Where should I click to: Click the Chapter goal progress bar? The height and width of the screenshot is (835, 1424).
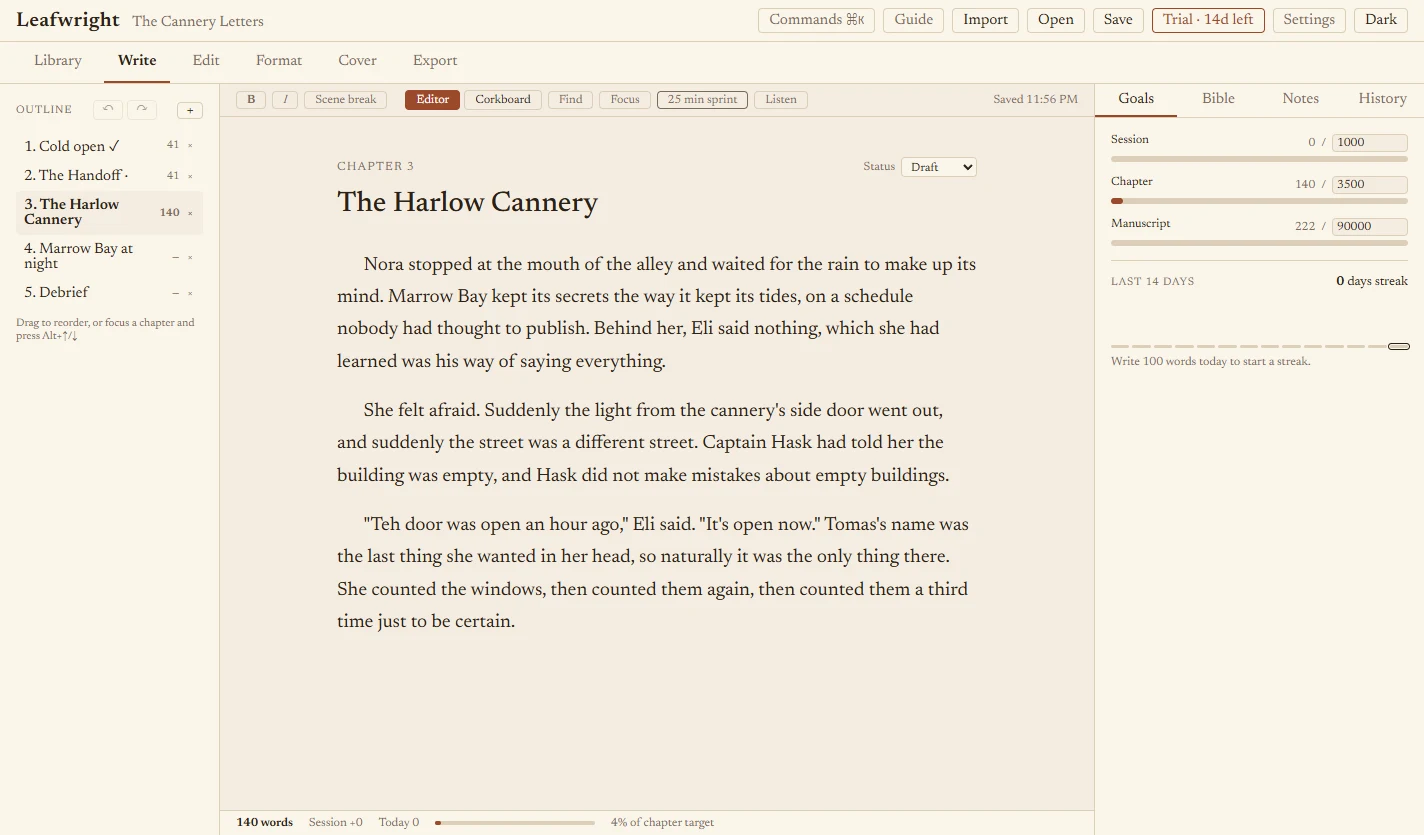(x=1259, y=201)
